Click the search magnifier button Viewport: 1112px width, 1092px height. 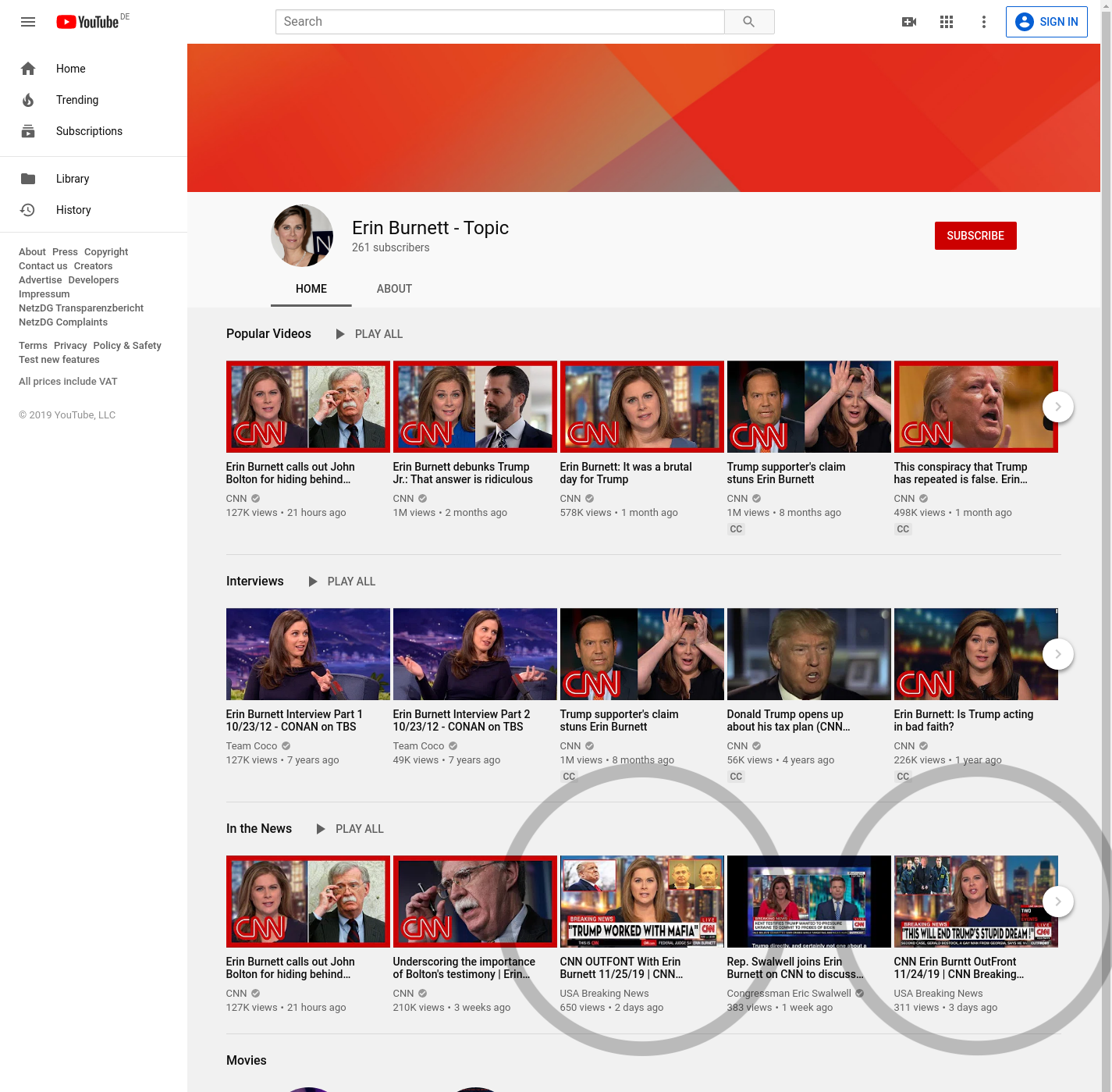coord(749,22)
